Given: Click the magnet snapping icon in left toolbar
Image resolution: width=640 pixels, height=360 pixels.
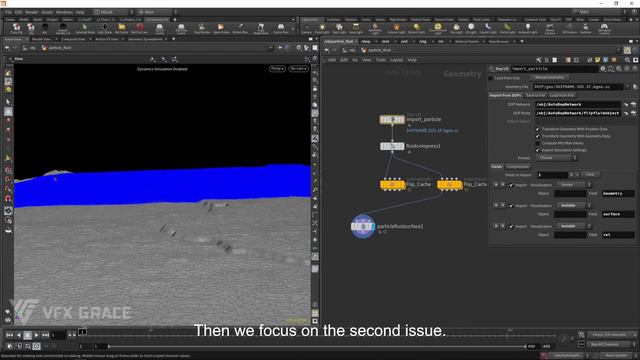Looking at the screenshot, I should (8, 199).
